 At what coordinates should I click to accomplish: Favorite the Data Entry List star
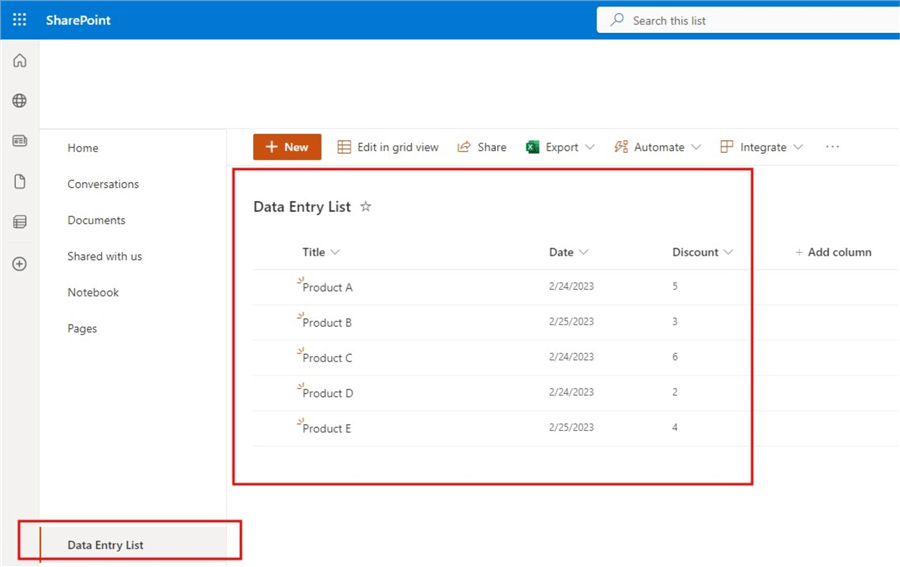366,207
